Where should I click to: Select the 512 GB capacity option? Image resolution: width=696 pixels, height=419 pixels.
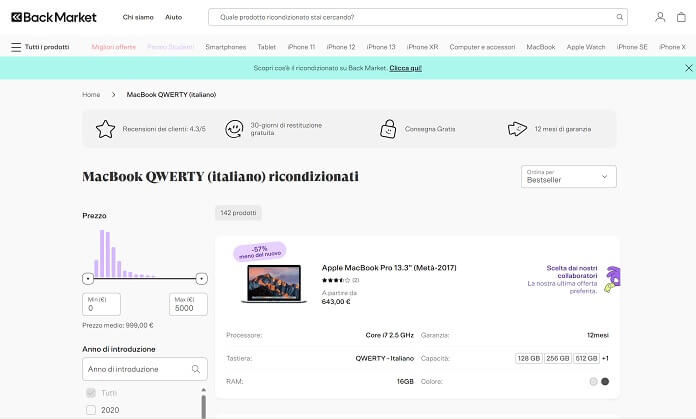[x=586, y=358]
